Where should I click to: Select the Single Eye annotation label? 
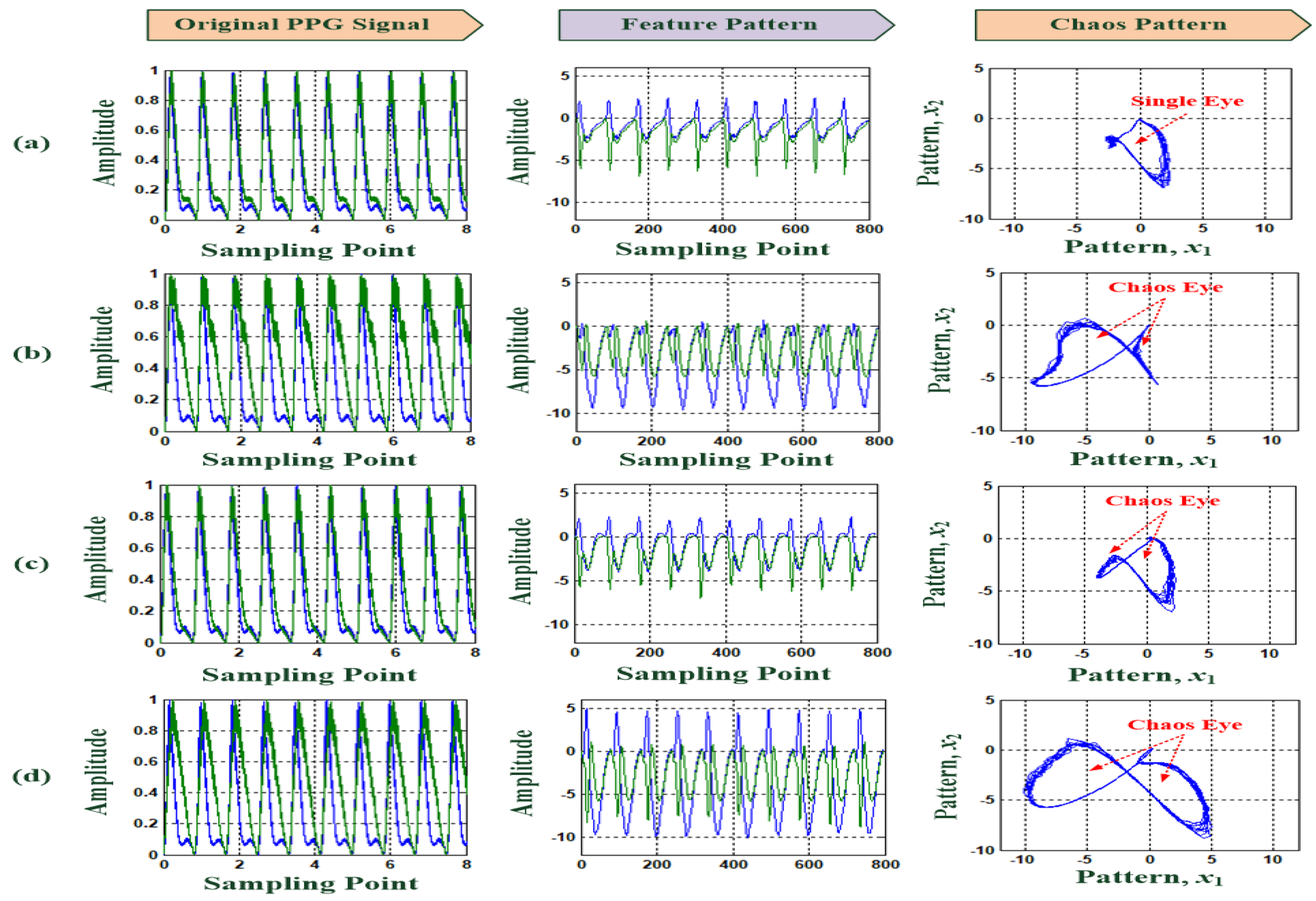click(x=1187, y=101)
